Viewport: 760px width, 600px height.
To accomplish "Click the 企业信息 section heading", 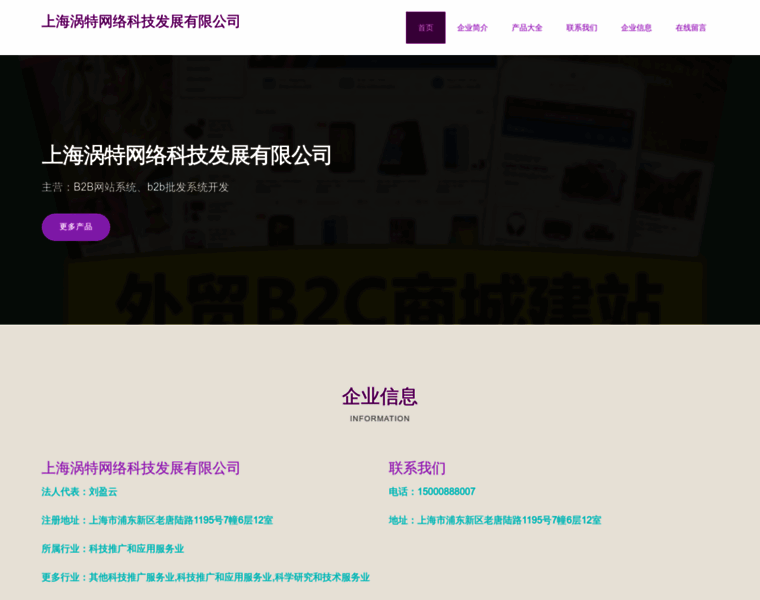I will click(x=380, y=396).
